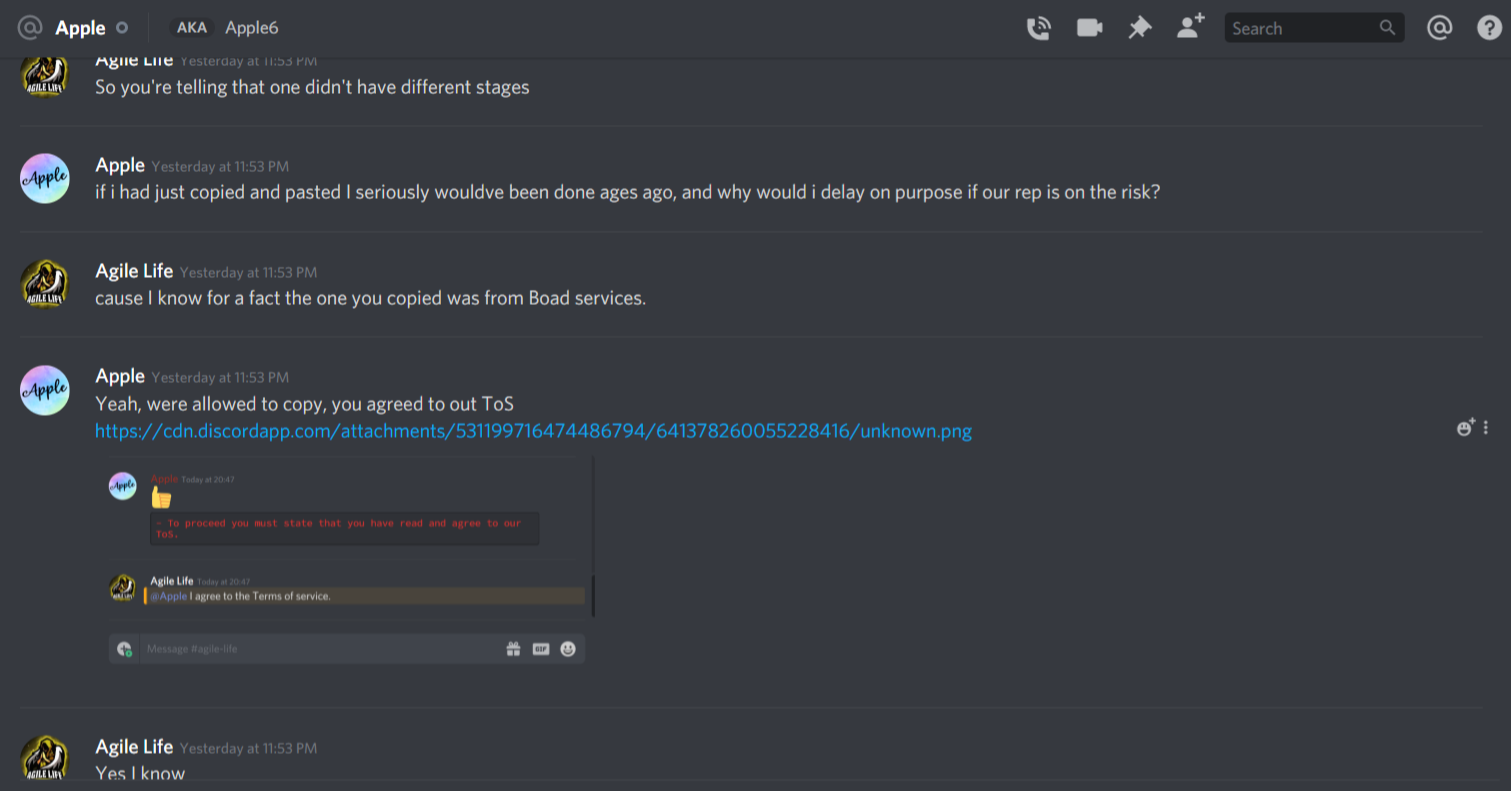Image resolution: width=1511 pixels, height=791 pixels.
Task: Click the Agile Life username above "Yes I know"
Action: tap(134, 747)
